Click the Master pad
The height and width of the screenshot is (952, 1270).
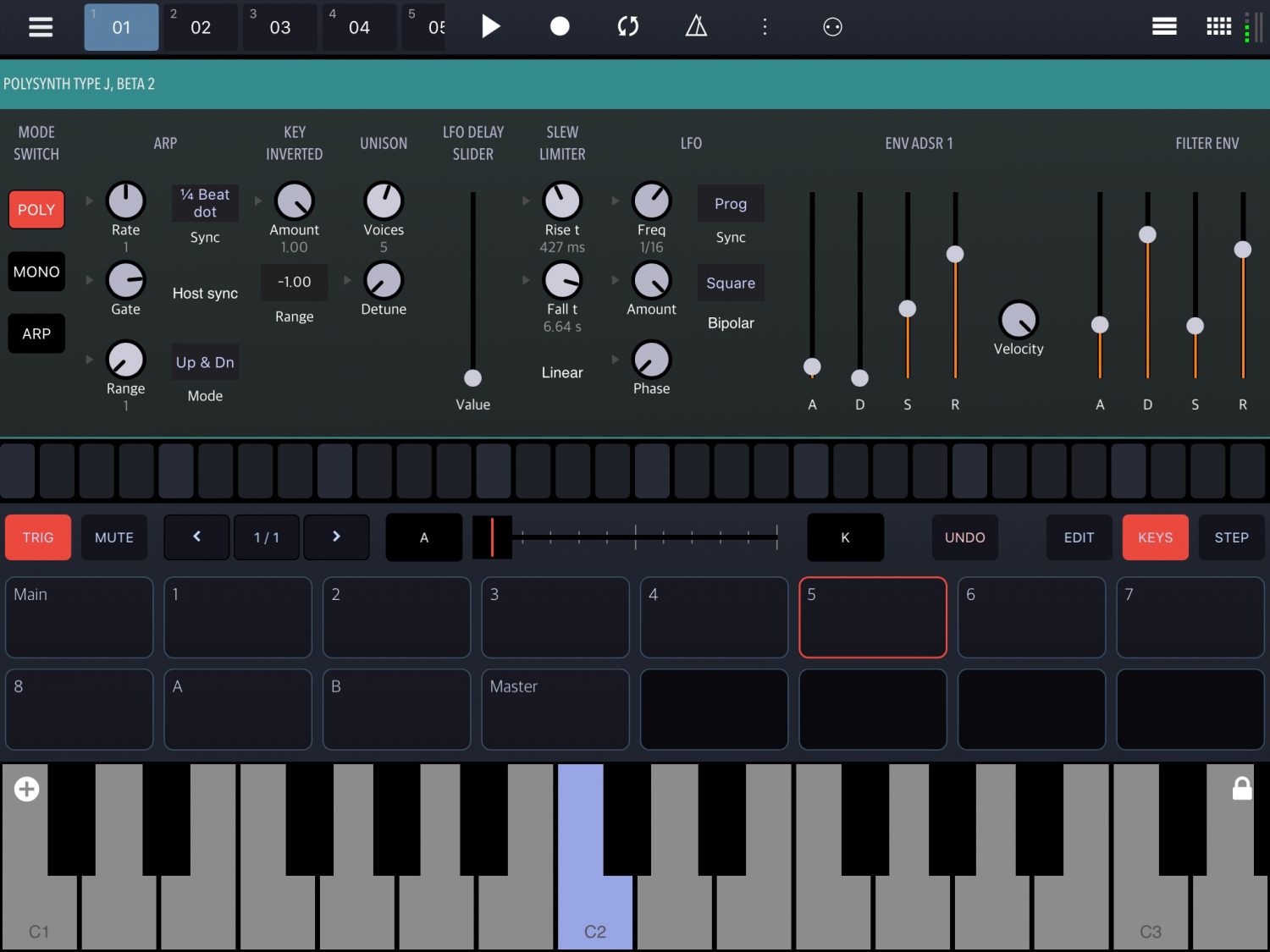[555, 709]
